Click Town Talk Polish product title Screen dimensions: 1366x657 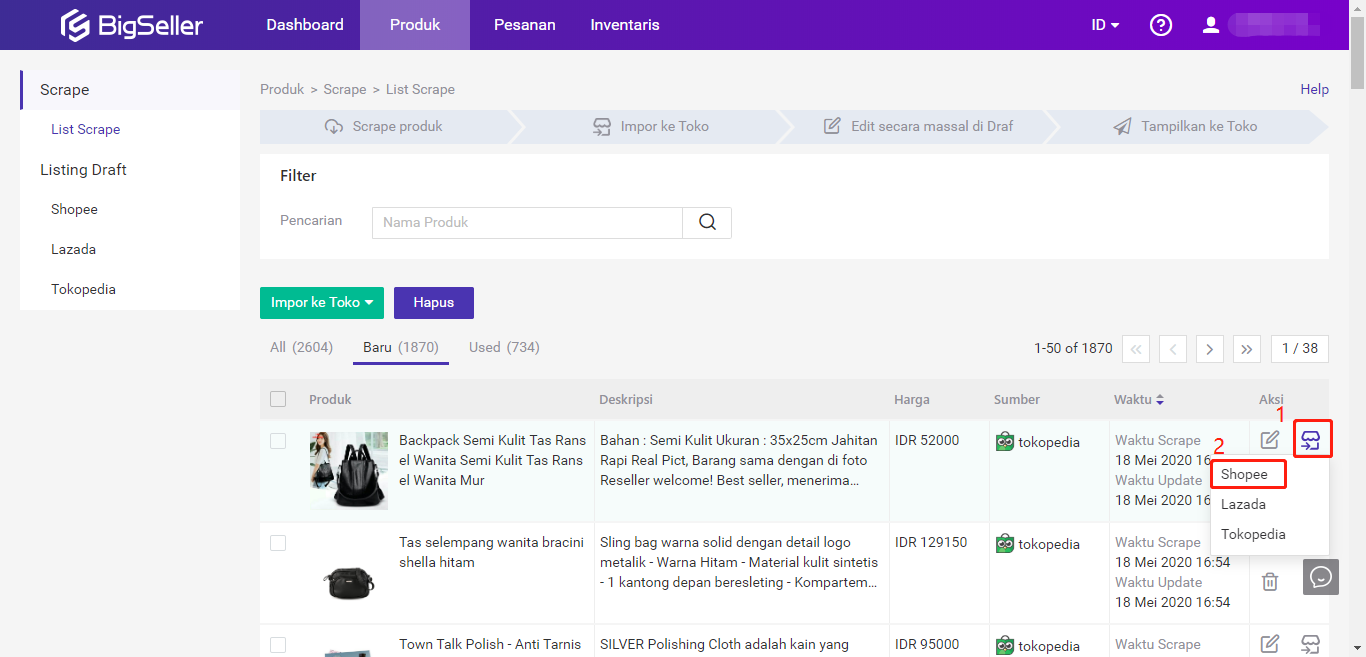492,645
